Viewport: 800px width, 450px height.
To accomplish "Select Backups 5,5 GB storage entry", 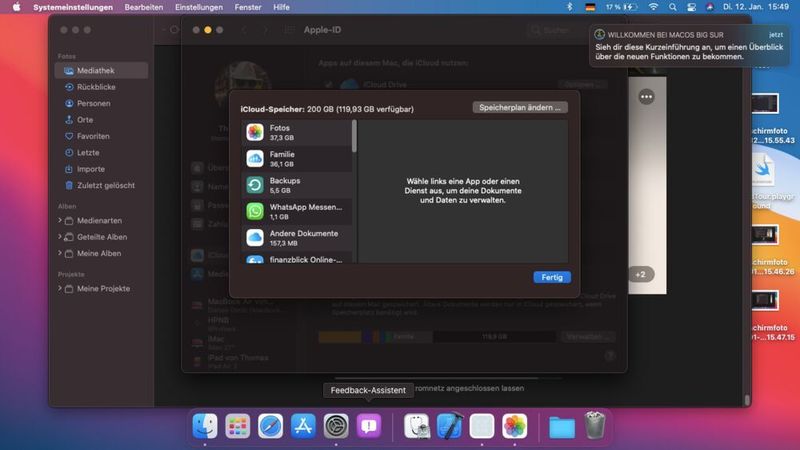I will pos(297,185).
